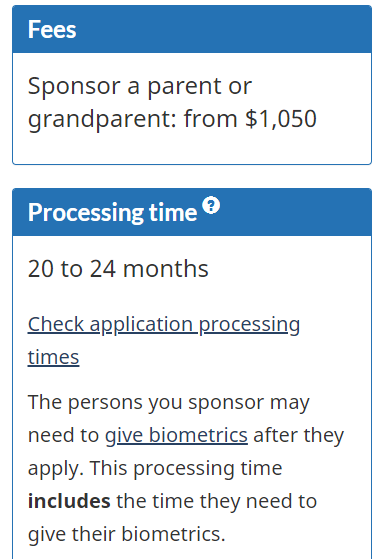
Task: Click 'apply. This processing time' line
Action: [x=155, y=468]
